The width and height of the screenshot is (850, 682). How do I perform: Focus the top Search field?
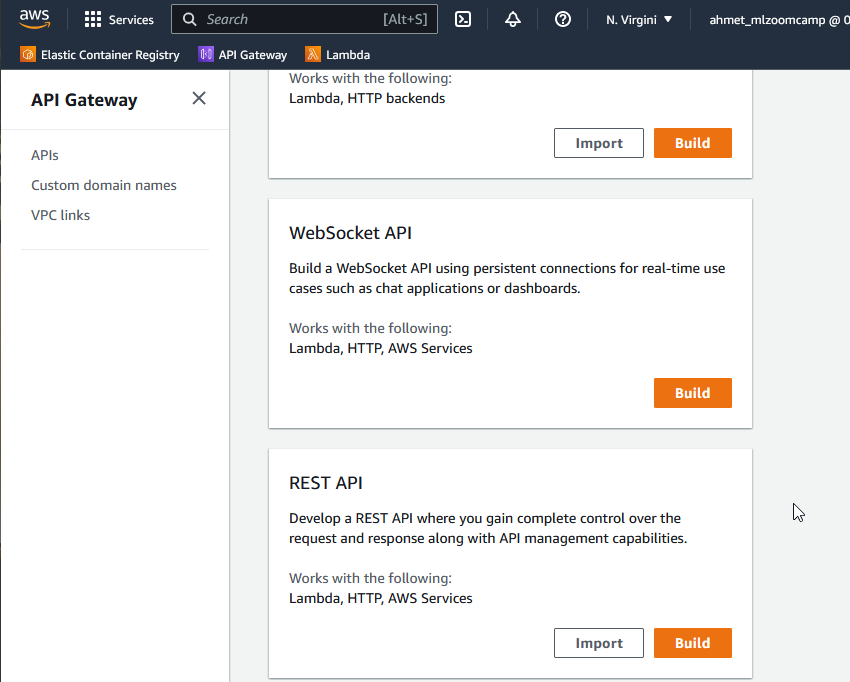tap(304, 19)
